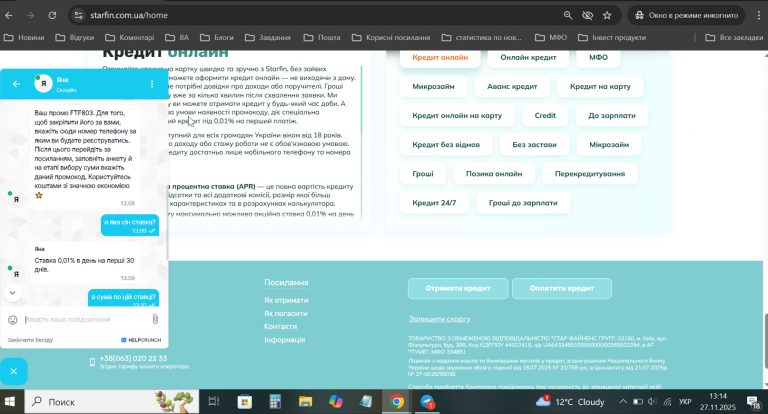Open the Відгуки bookmarks folder
Image resolution: width=768 pixels, height=414 pixels.
(75, 37)
